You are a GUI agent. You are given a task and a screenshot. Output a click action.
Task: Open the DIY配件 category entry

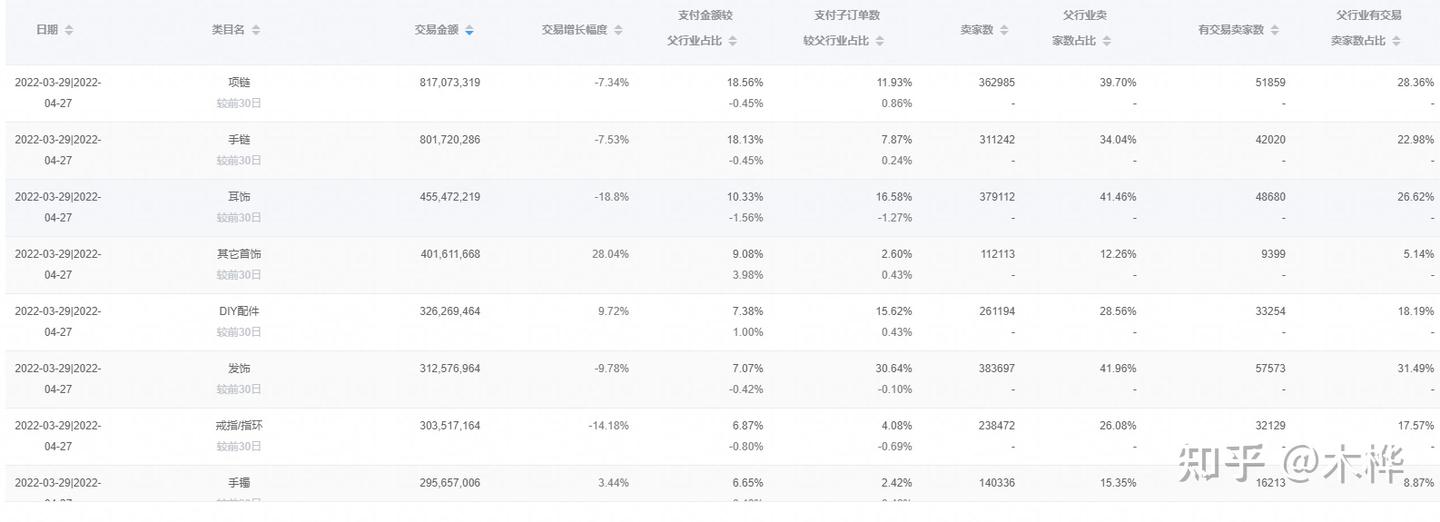click(239, 311)
